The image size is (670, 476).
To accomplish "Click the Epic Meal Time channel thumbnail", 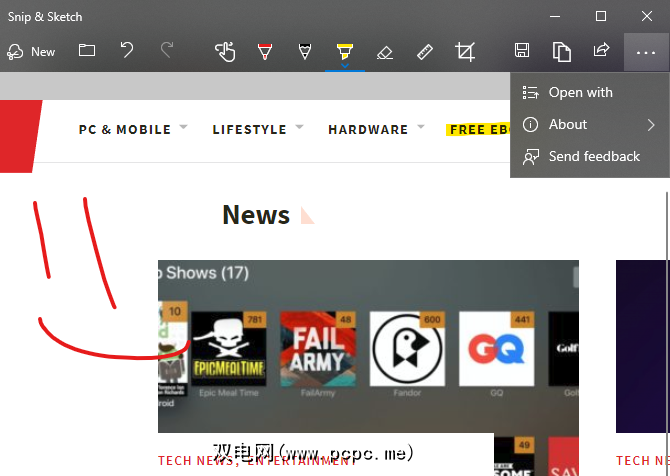I will pyautogui.click(x=229, y=349).
